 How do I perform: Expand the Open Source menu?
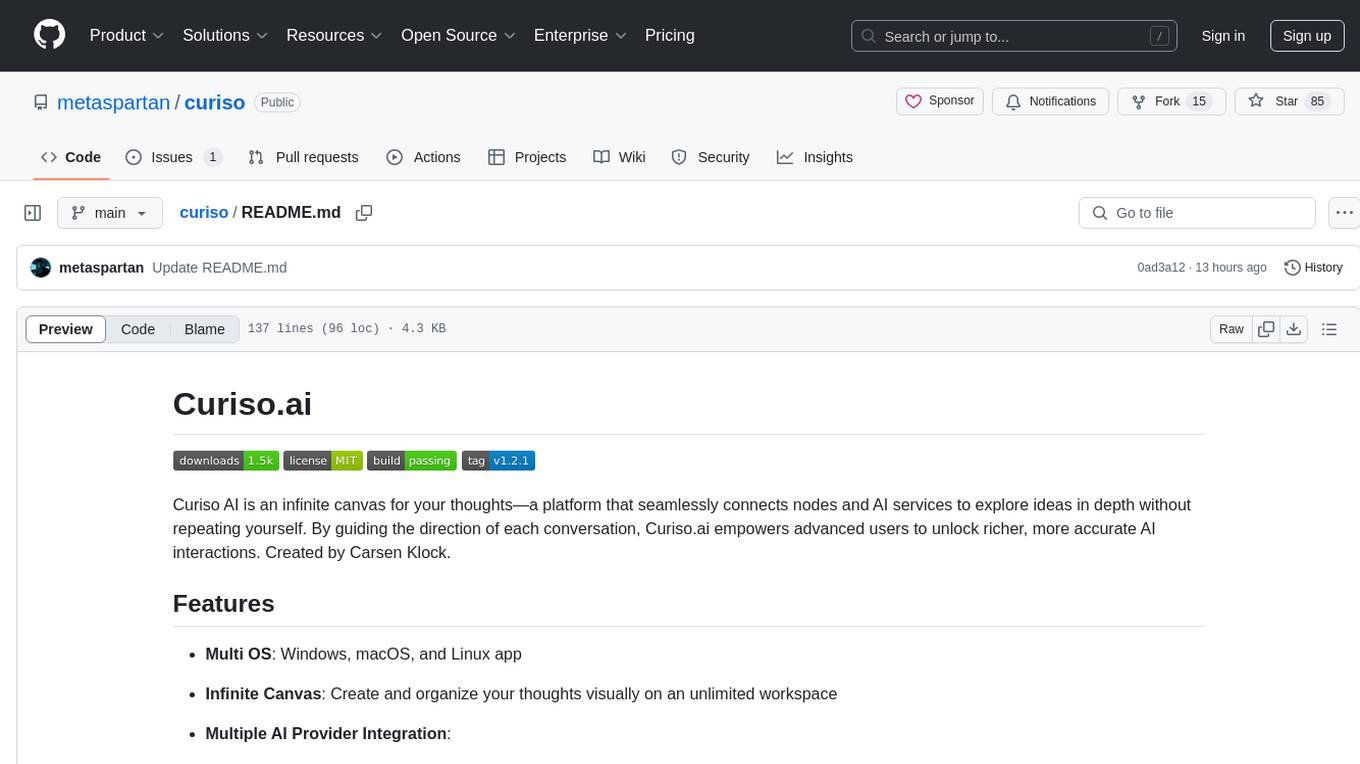(458, 35)
